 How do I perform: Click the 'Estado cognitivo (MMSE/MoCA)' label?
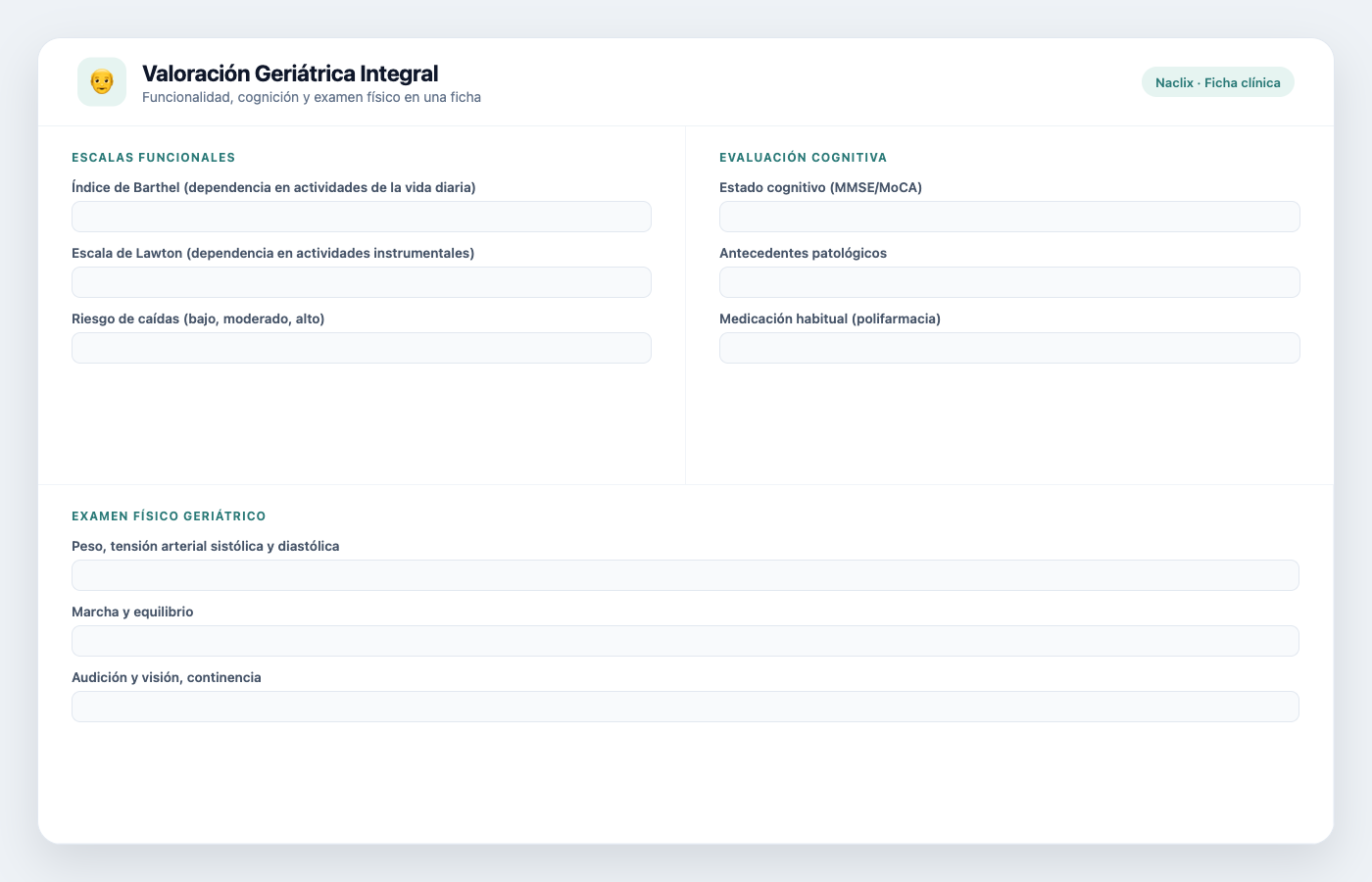[821, 187]
